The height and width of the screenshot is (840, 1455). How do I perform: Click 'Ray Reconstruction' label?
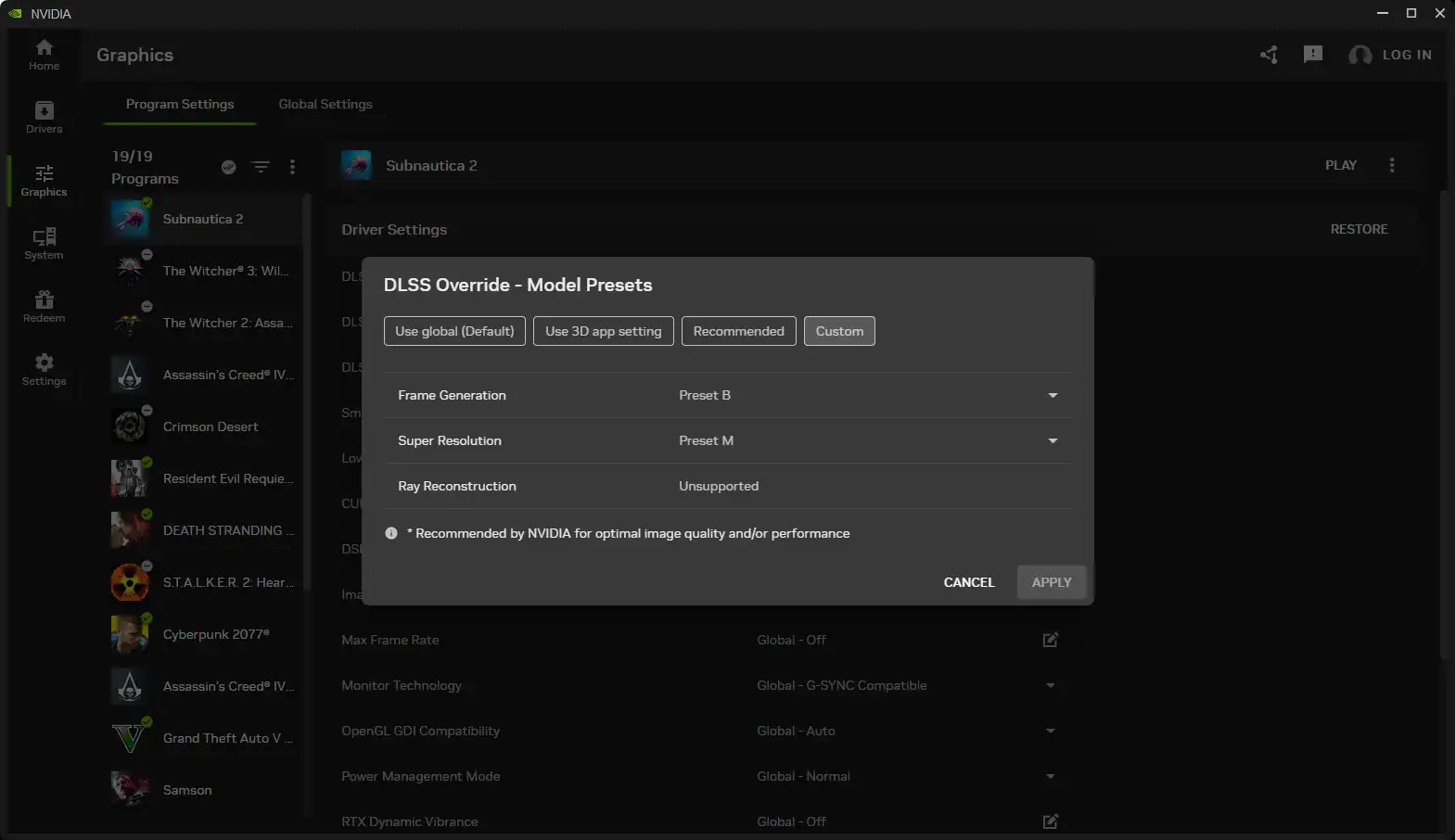456,486
